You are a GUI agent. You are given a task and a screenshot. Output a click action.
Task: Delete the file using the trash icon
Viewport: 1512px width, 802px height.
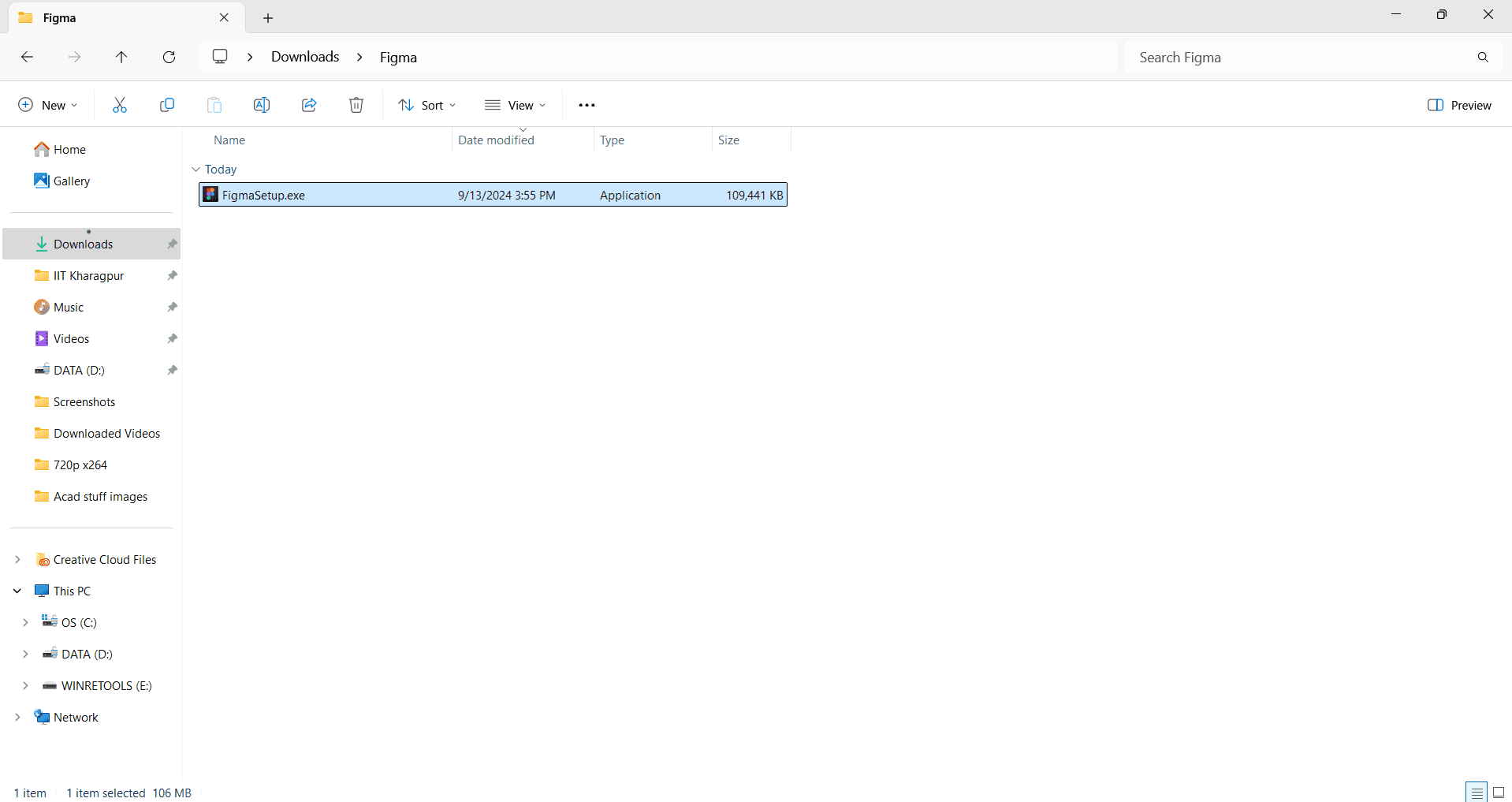tap(356, 104)
